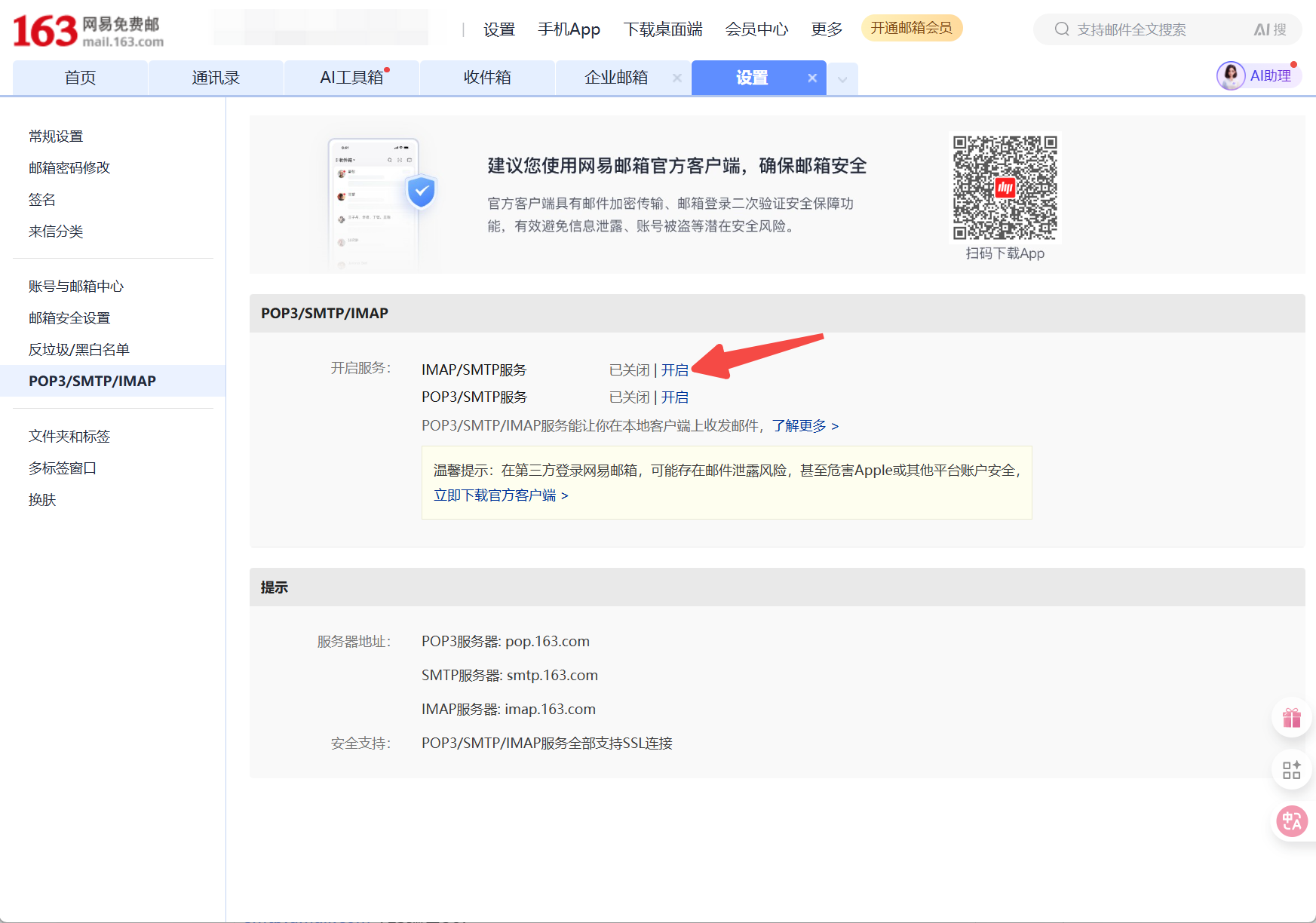Click the 163 mail logo

[88, 31]
